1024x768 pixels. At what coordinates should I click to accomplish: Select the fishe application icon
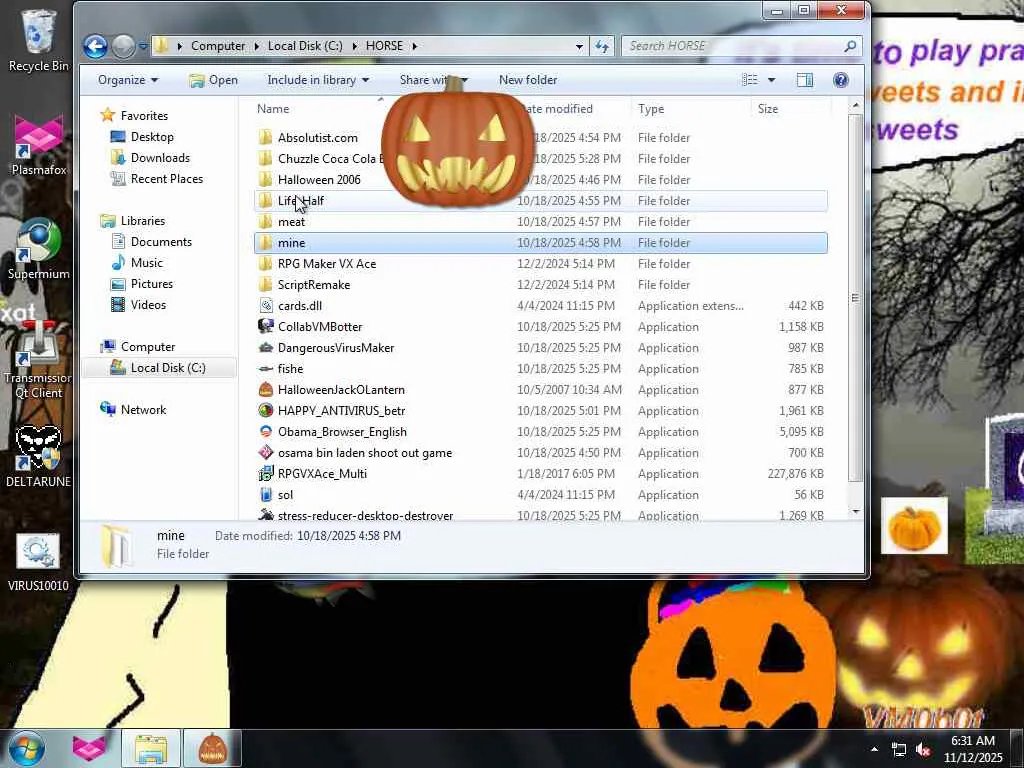click(x=266, y=369)
